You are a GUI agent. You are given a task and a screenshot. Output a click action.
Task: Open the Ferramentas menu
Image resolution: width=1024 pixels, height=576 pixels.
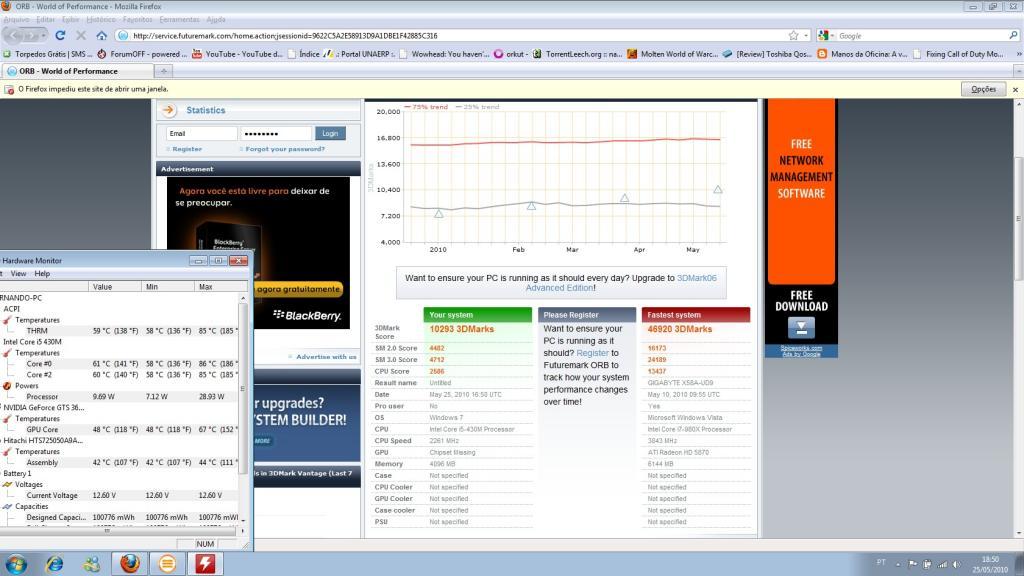[180, 20]
